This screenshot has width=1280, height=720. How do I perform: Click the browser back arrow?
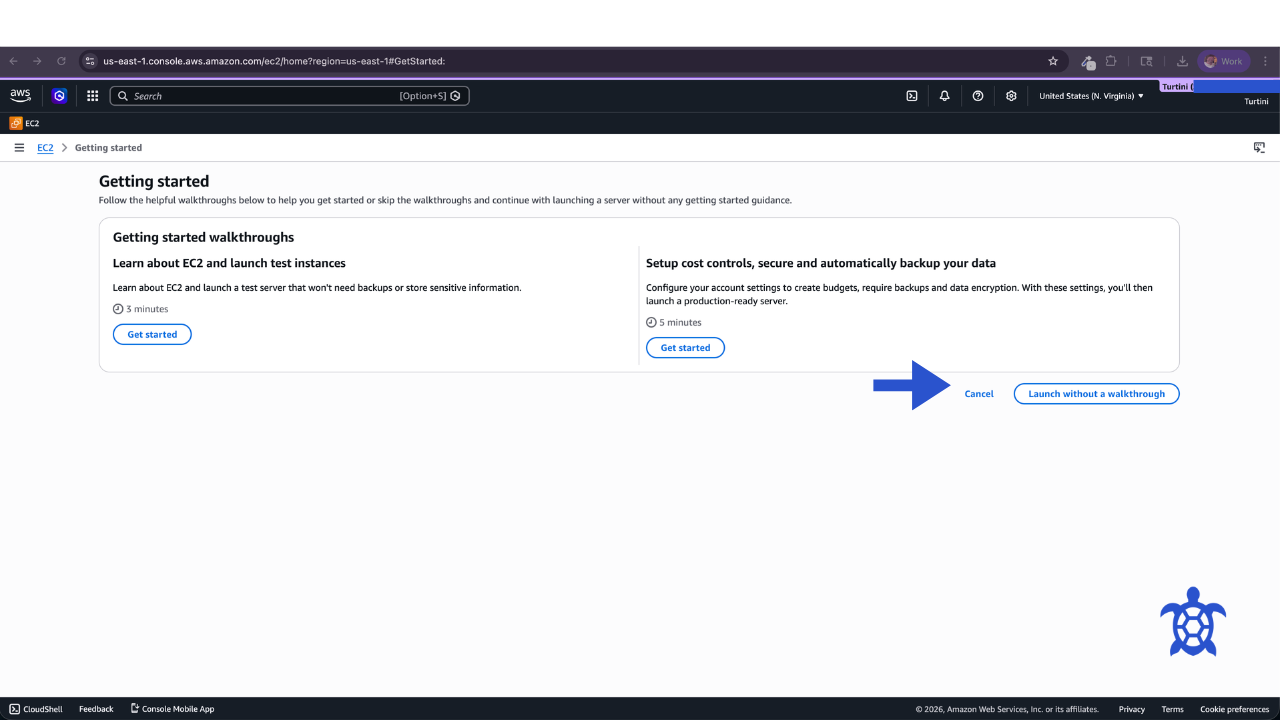coord(13,61)
